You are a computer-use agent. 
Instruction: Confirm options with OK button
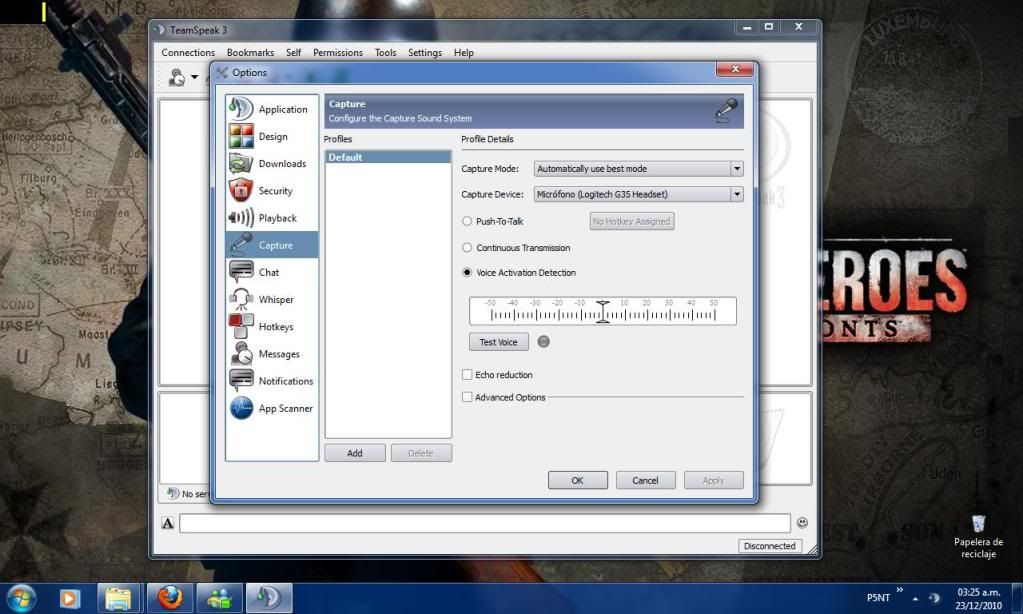click(x=577, y=480)
